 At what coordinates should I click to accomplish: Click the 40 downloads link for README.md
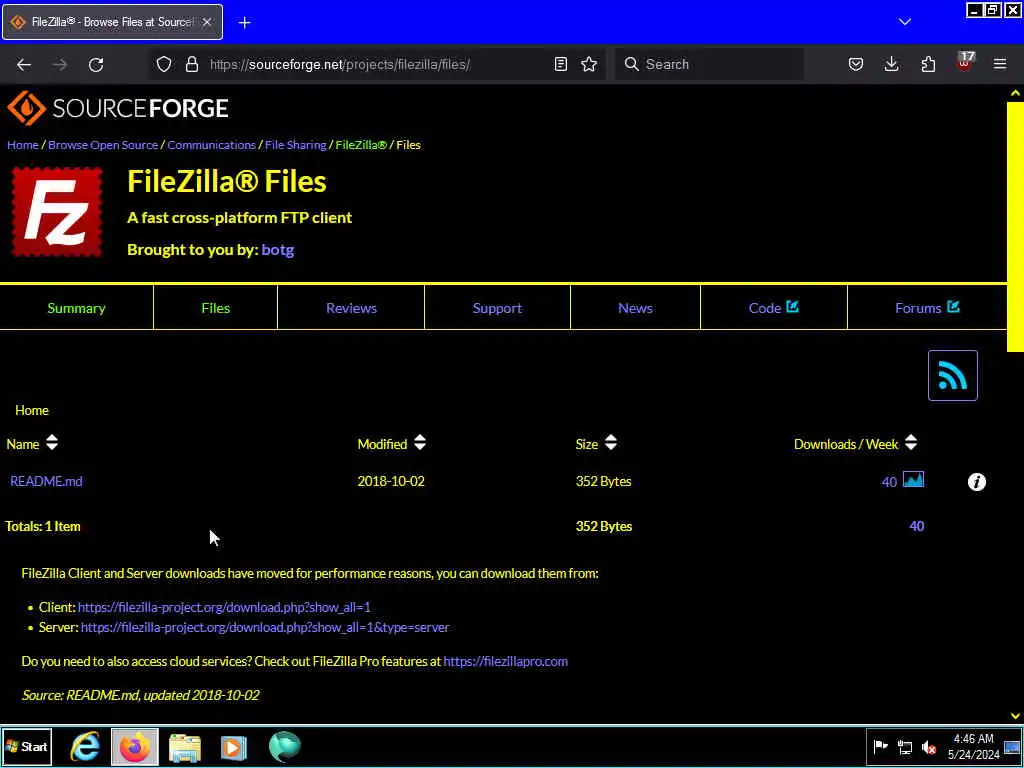pos(889,482)
